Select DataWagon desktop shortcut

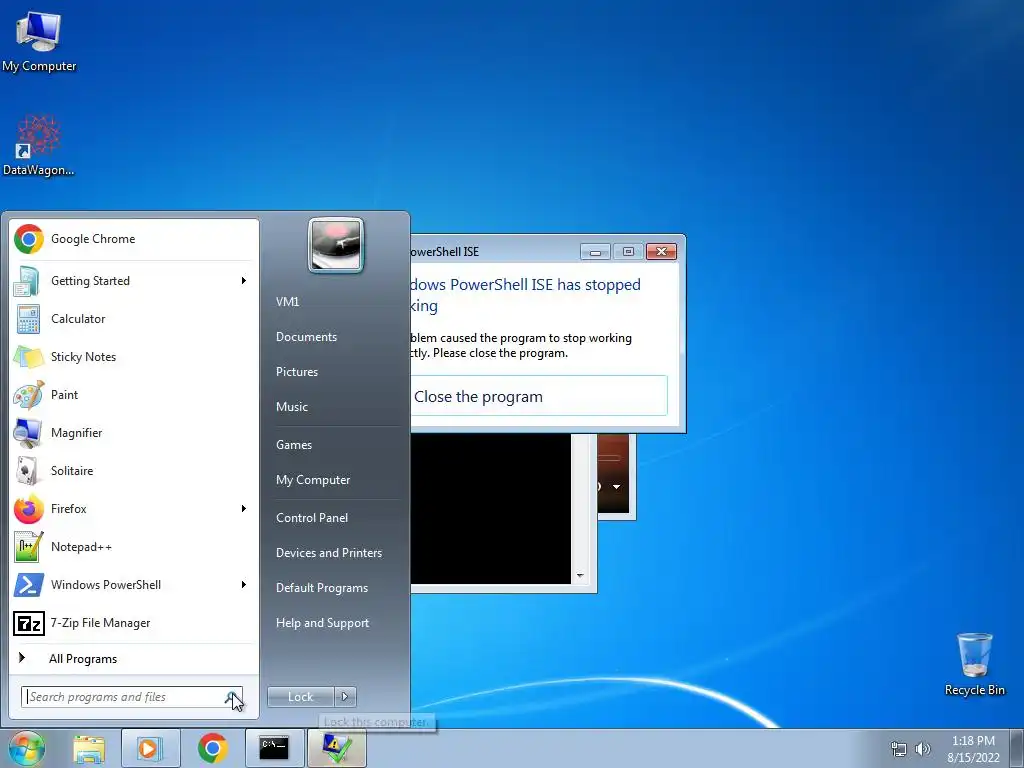[39, 145]
